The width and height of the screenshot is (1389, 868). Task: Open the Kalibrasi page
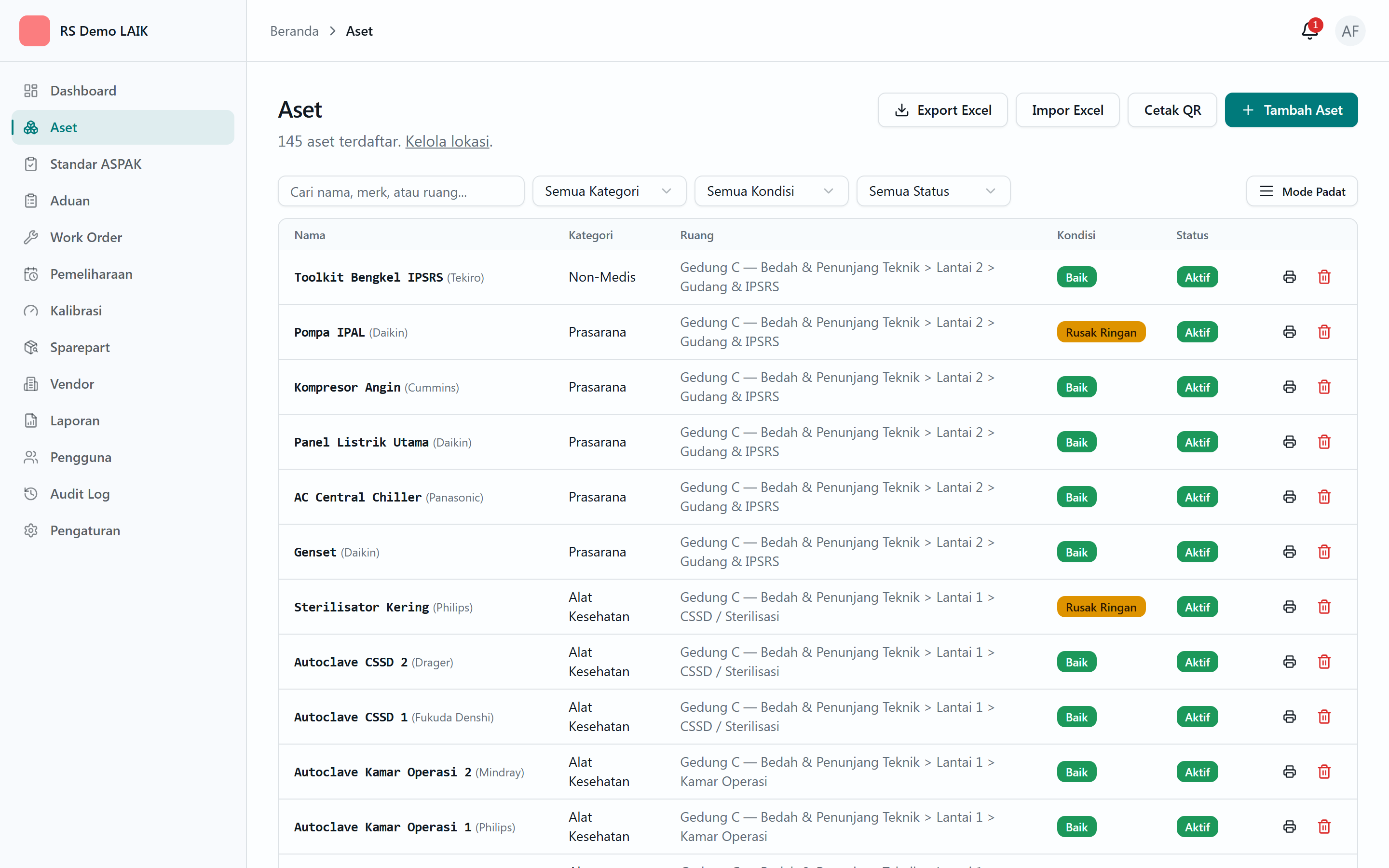123,311
